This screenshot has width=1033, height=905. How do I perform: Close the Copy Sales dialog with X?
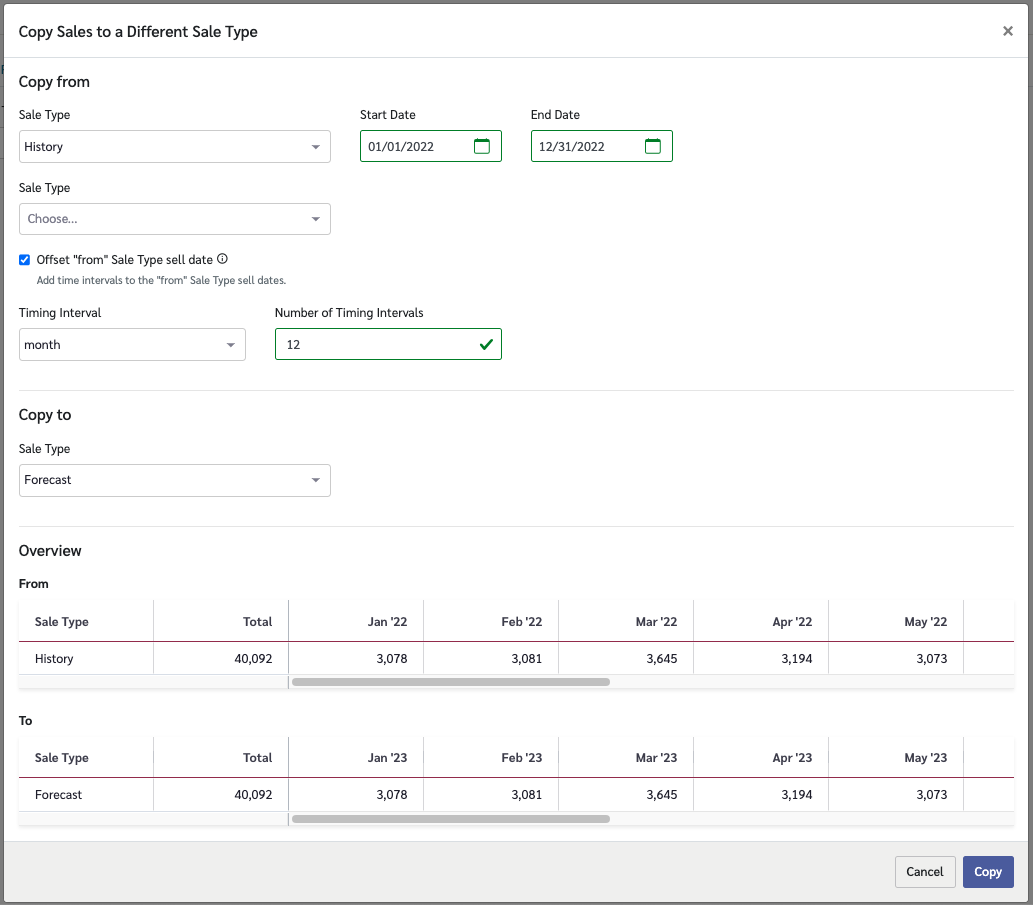[1007, 31]
